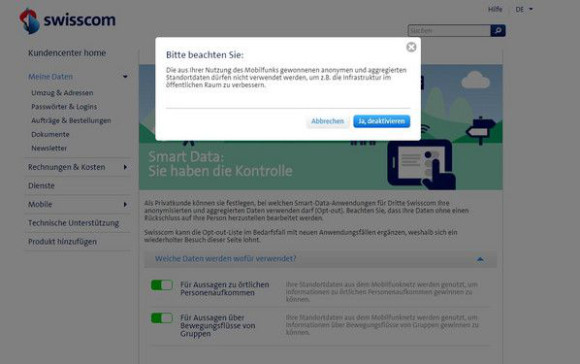Open the Hilfe link

click(495, 9)
